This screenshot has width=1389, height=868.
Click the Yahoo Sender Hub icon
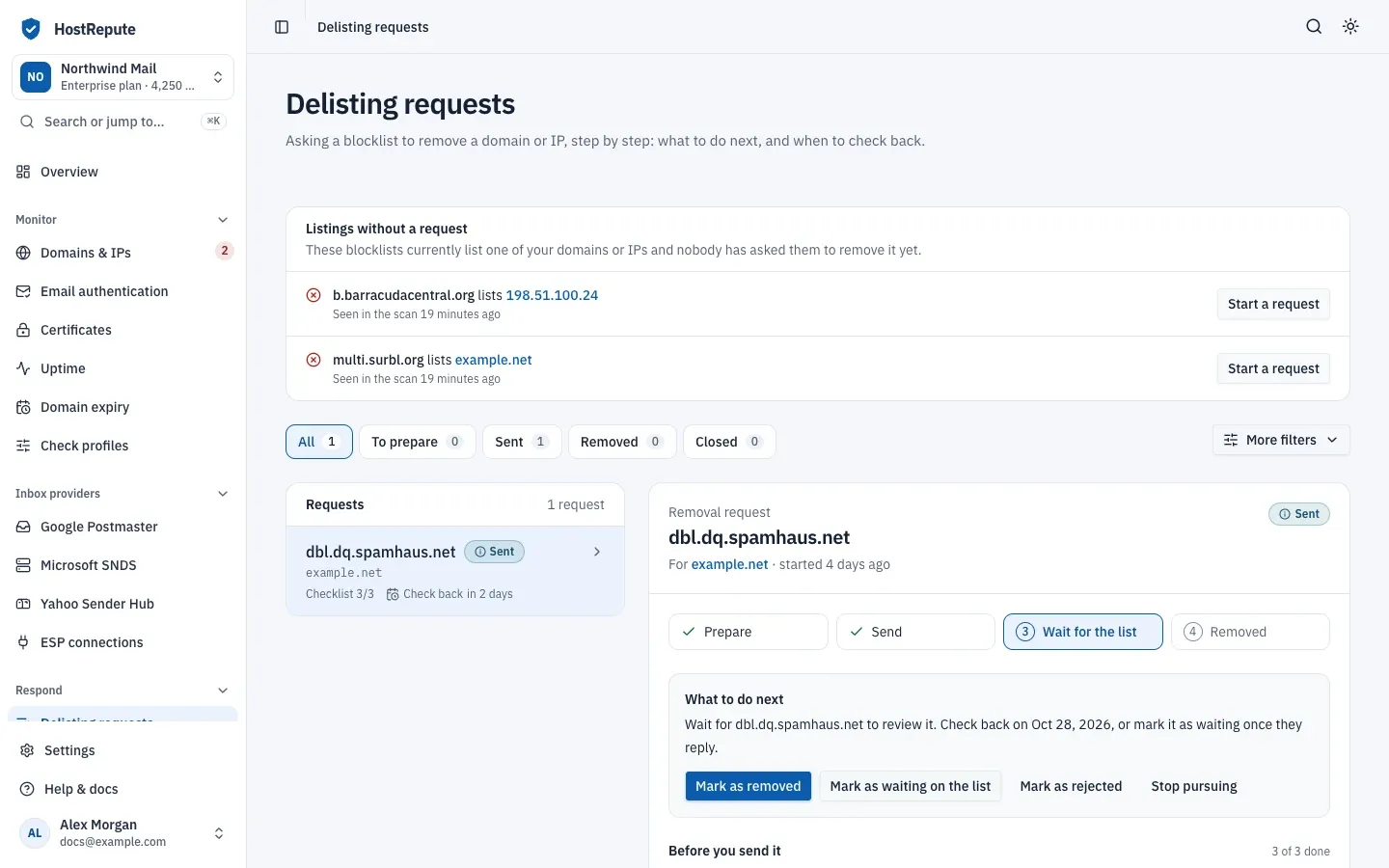[24, 604]
